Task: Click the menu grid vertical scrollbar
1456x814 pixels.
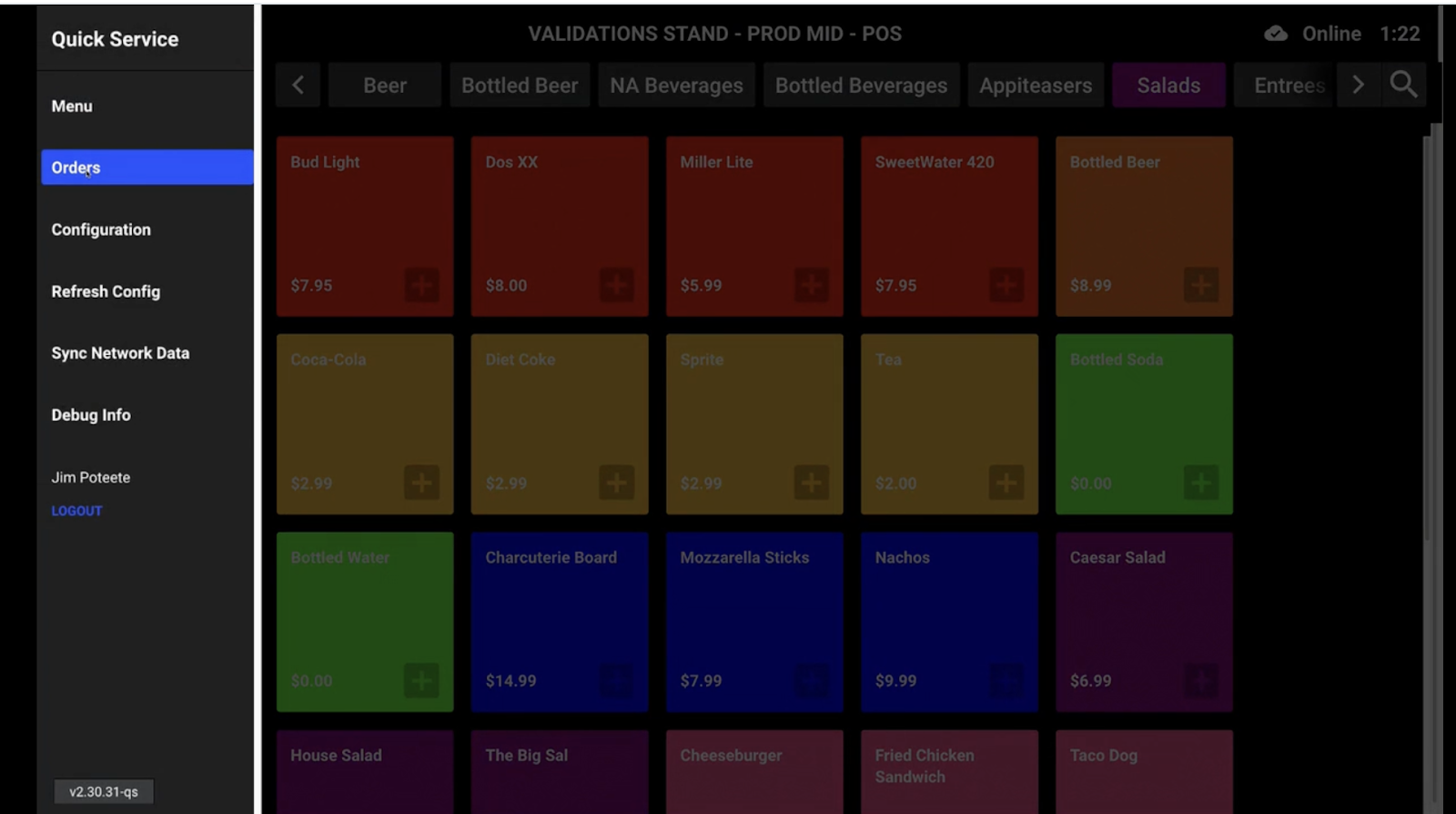Action: point(1427,337)
